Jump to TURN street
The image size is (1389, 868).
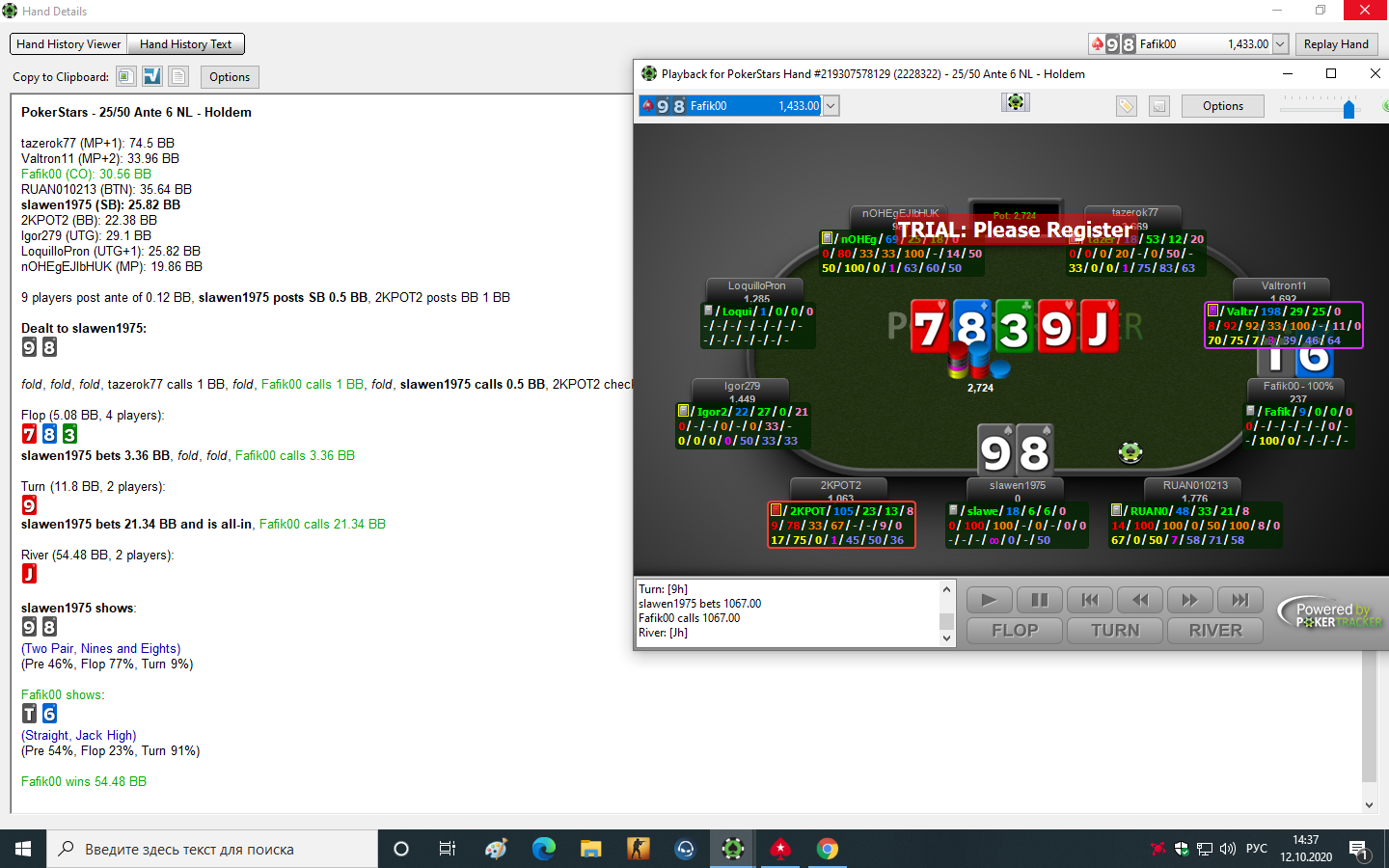click(1115, 631)
